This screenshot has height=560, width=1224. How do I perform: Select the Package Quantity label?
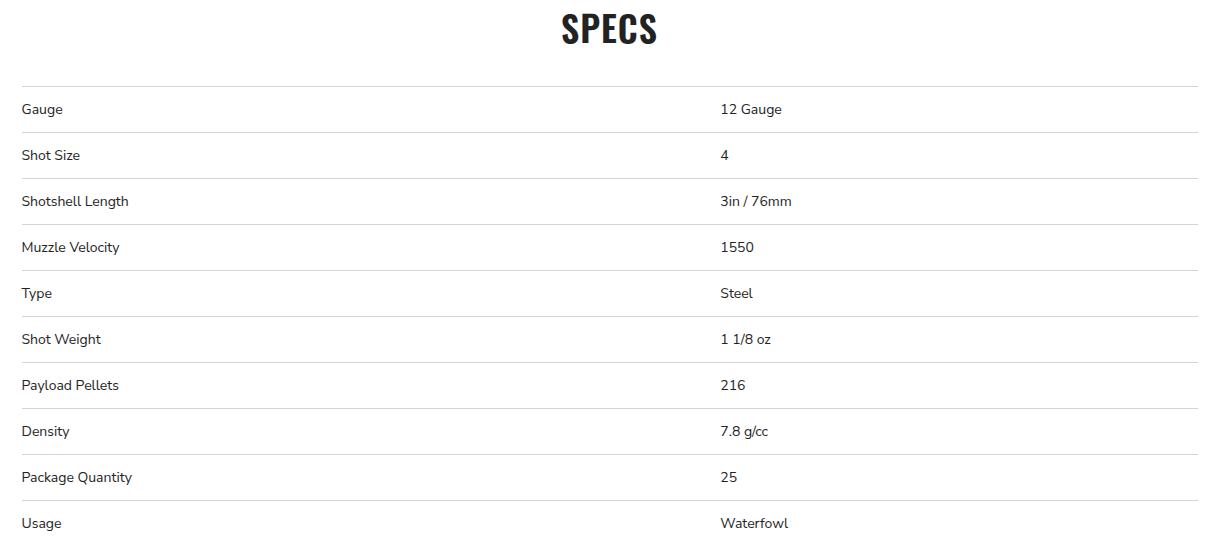tap(77, 478)
